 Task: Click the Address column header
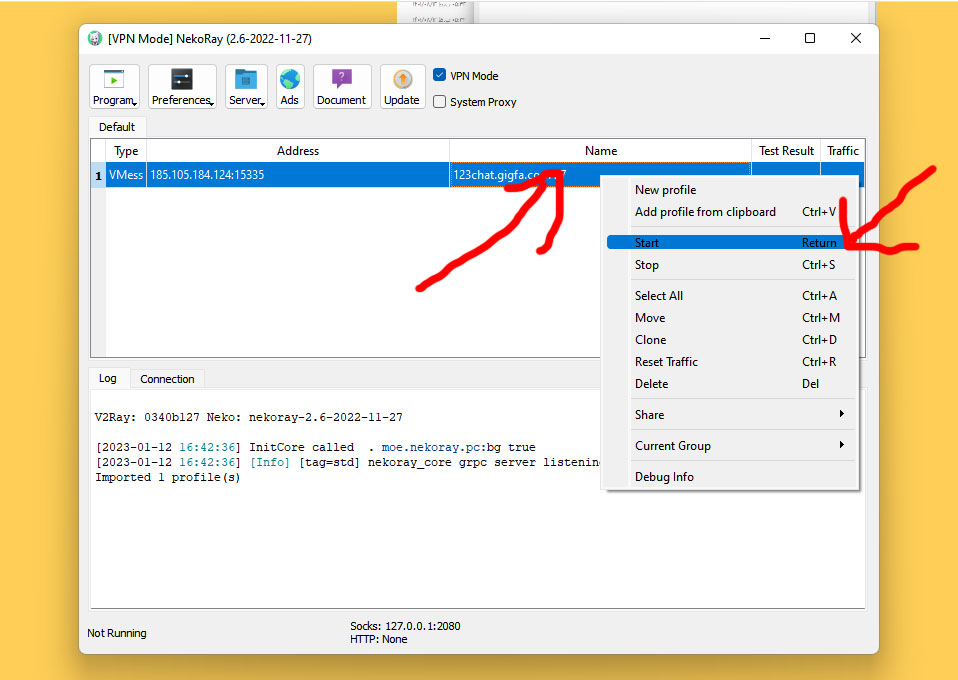coord(298,151)
